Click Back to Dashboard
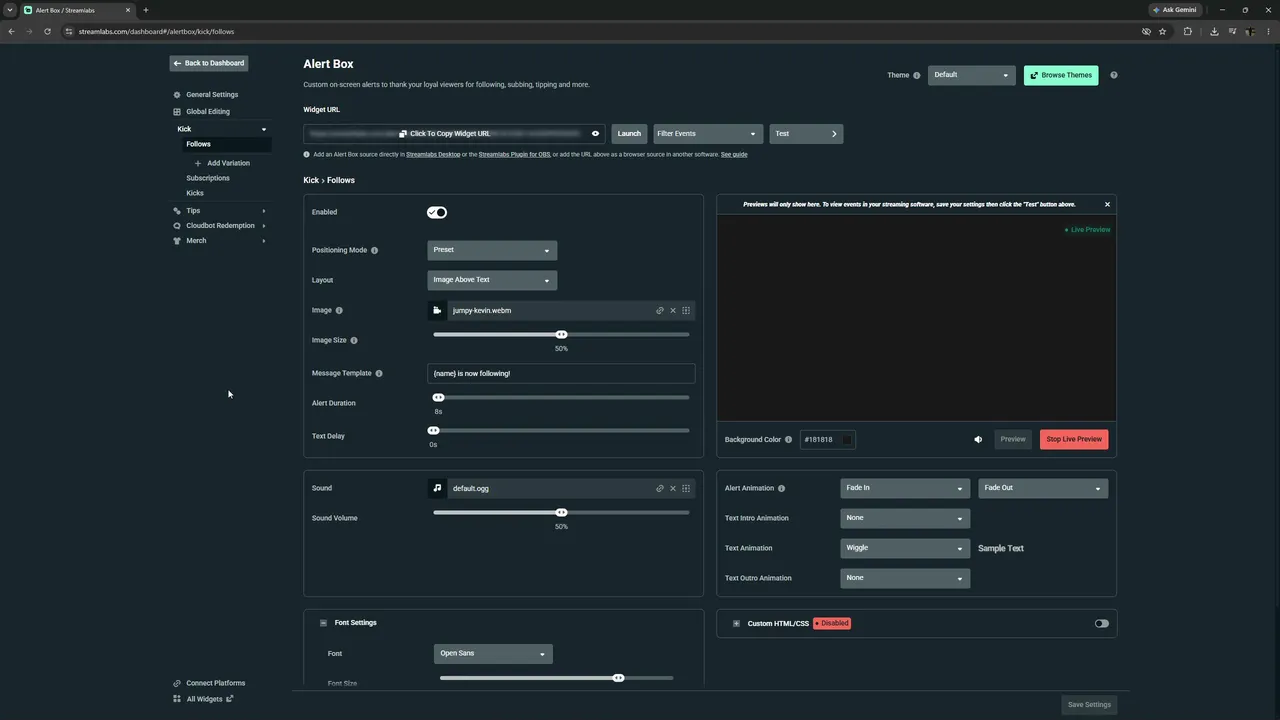 point(208,63)
